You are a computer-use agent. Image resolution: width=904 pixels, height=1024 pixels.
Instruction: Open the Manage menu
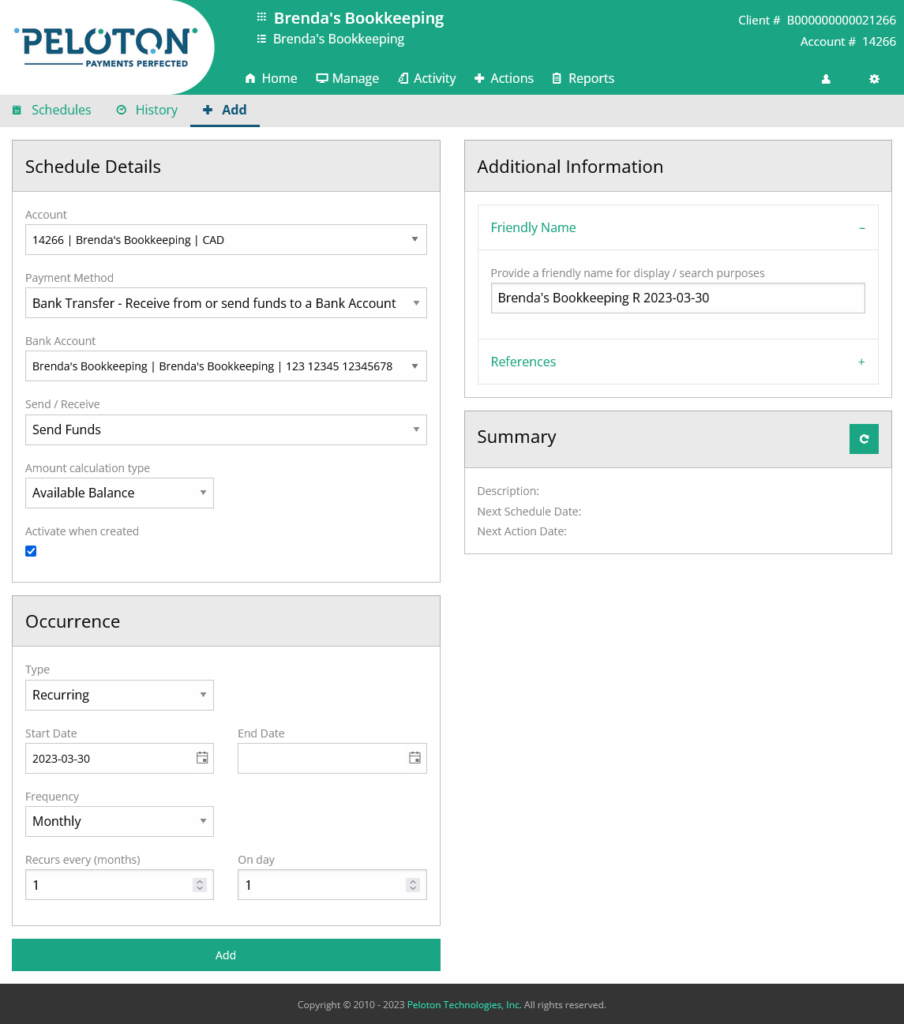point(347,78)
